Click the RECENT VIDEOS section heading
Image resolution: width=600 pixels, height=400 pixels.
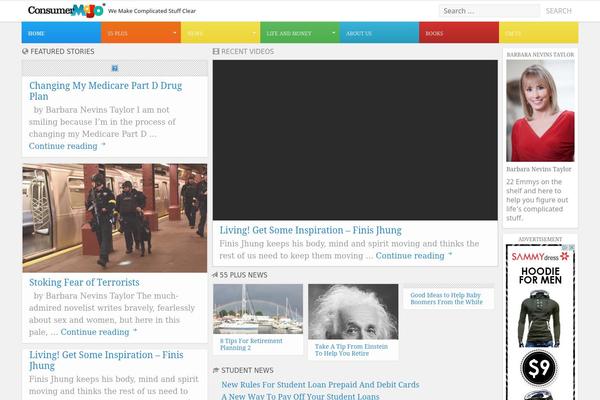tap(247, 51)
